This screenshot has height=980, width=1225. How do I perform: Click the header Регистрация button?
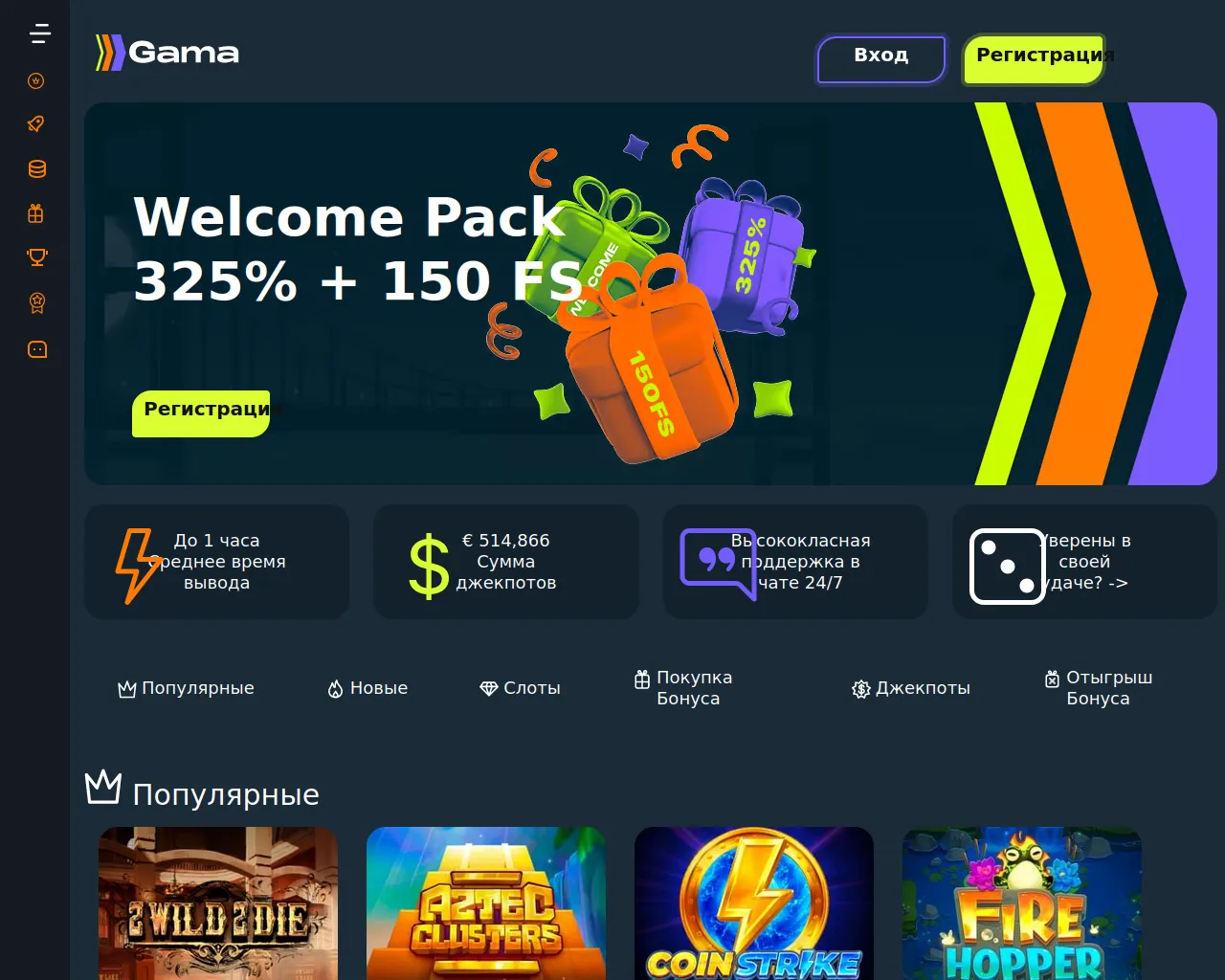1034,59
